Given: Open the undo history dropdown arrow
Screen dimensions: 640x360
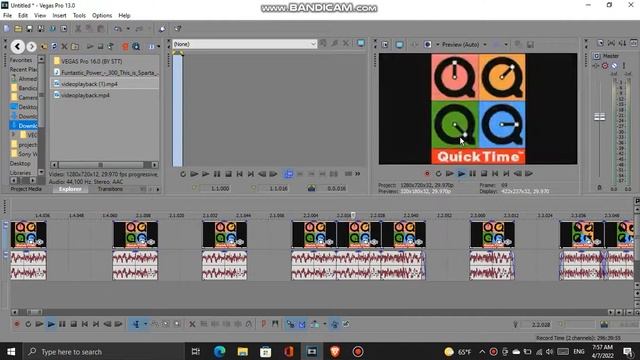Looking at the screenshot, I should (x=128, y=29).
